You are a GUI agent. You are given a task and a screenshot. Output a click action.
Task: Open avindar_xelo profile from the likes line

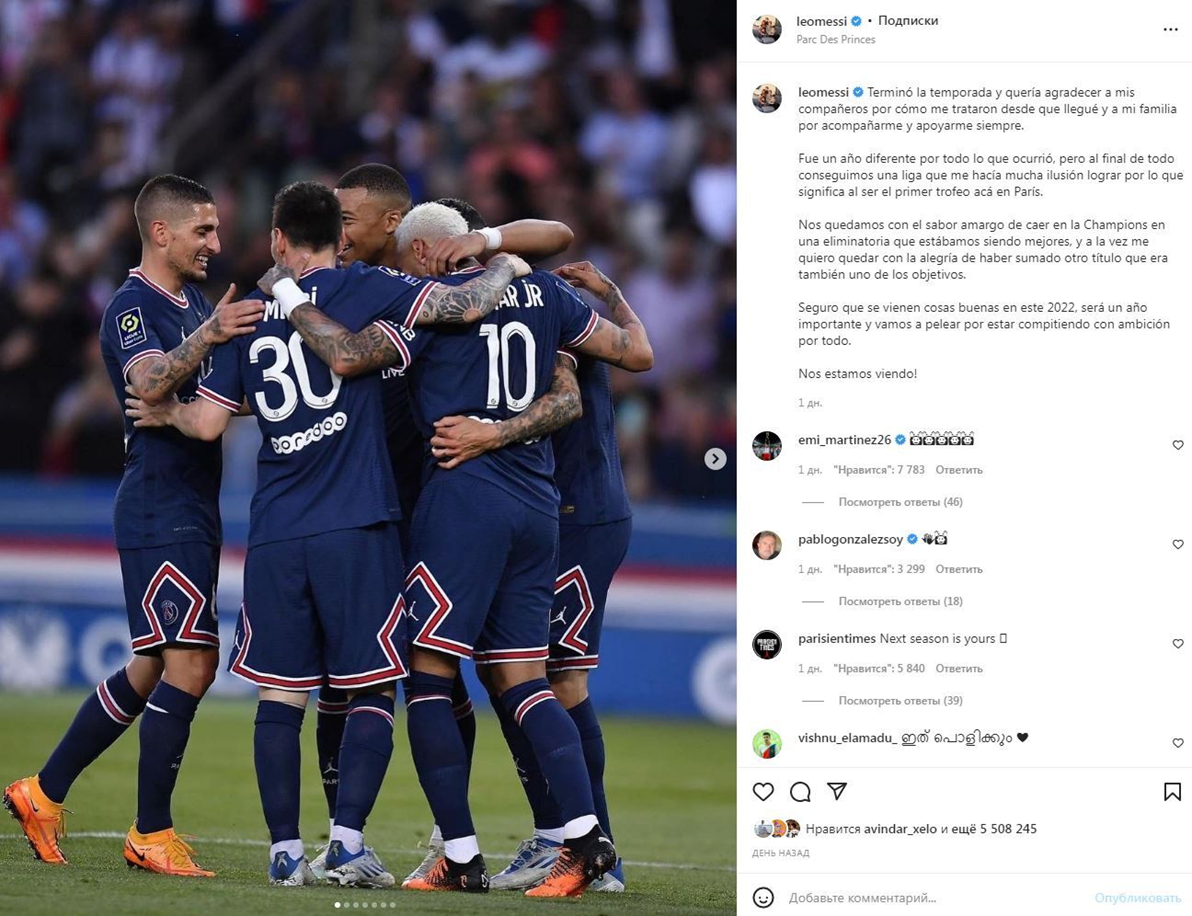click(x=900, y=829)
